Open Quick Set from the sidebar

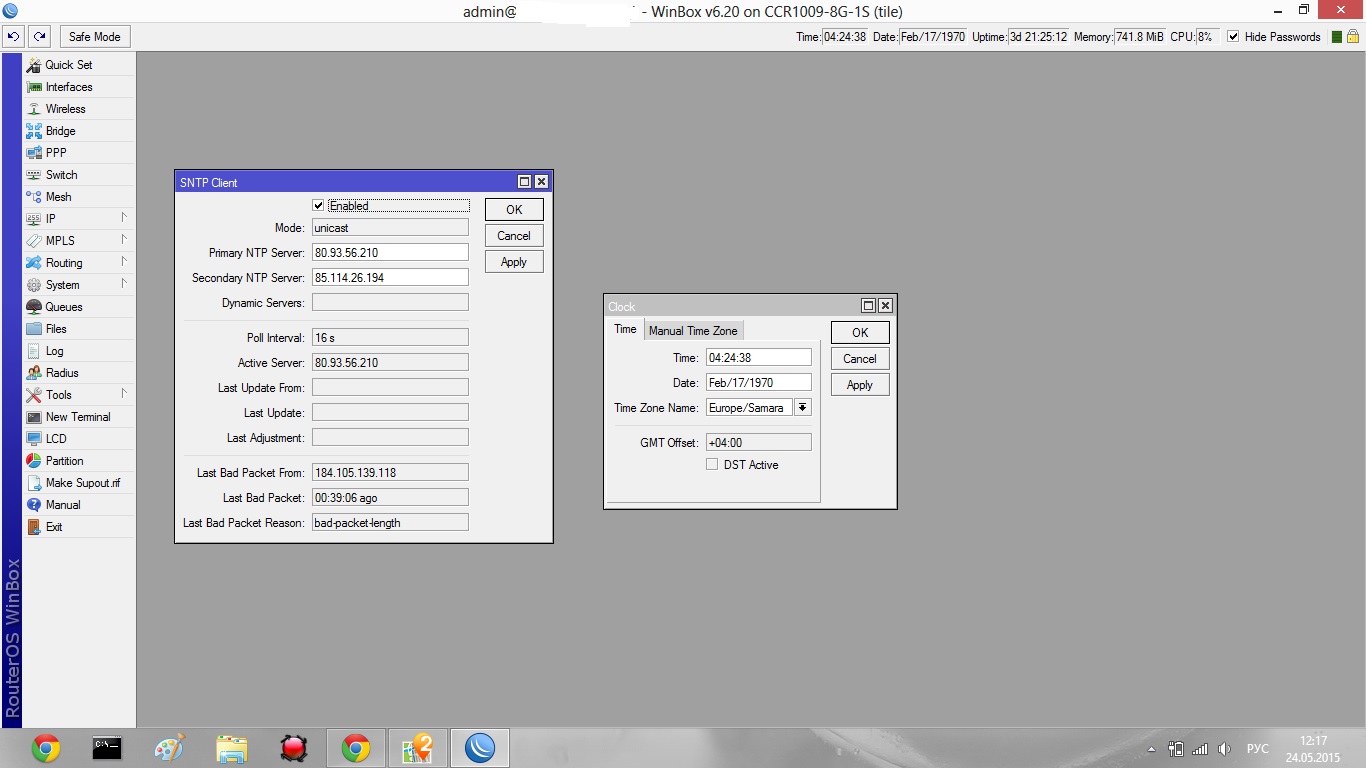(68, 65)
